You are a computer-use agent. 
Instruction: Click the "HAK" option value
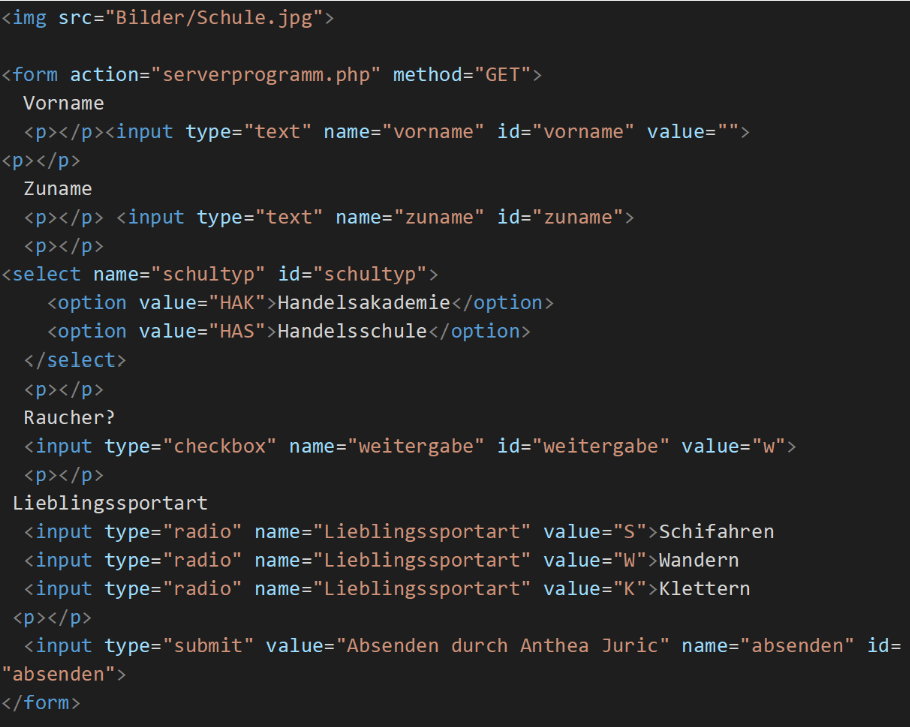(236, 303)
